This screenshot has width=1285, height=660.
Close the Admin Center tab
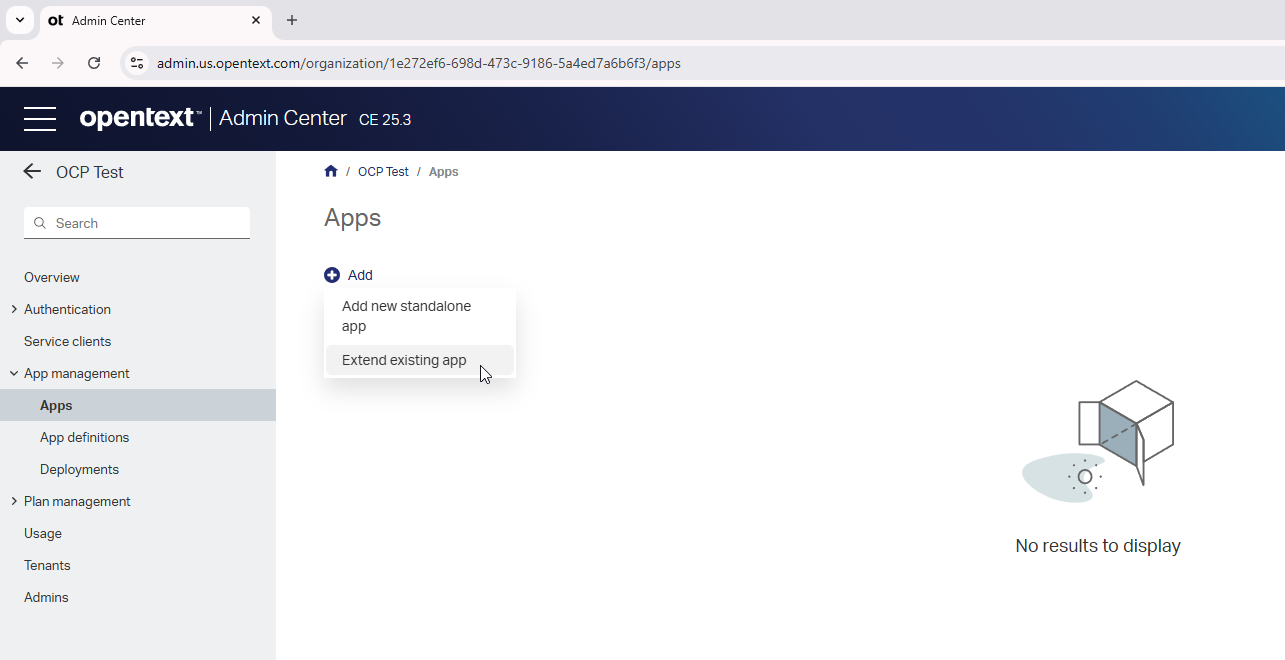click(x=256, y=20)
